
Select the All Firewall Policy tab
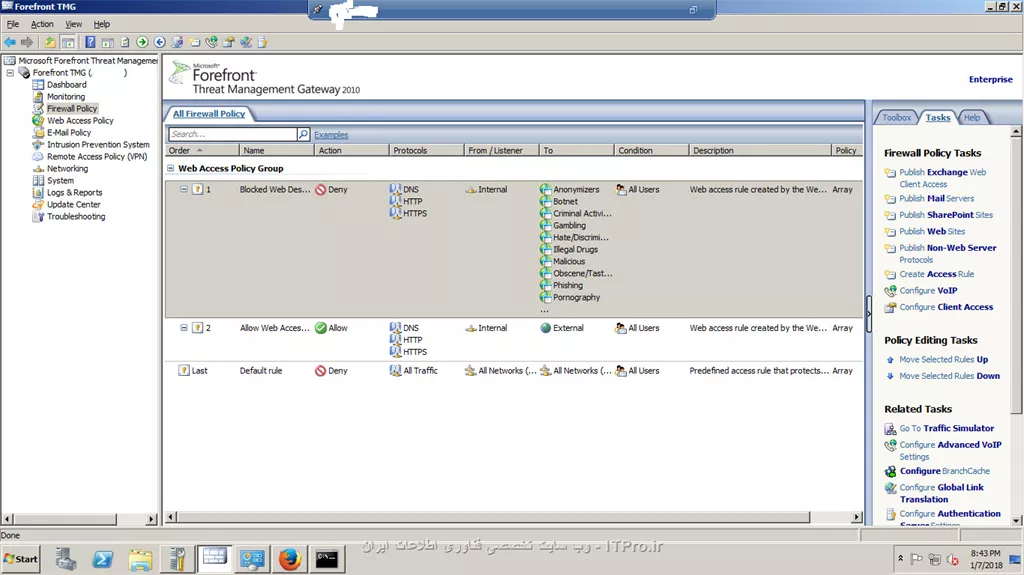pyautogui.click(x=209, y=114)
